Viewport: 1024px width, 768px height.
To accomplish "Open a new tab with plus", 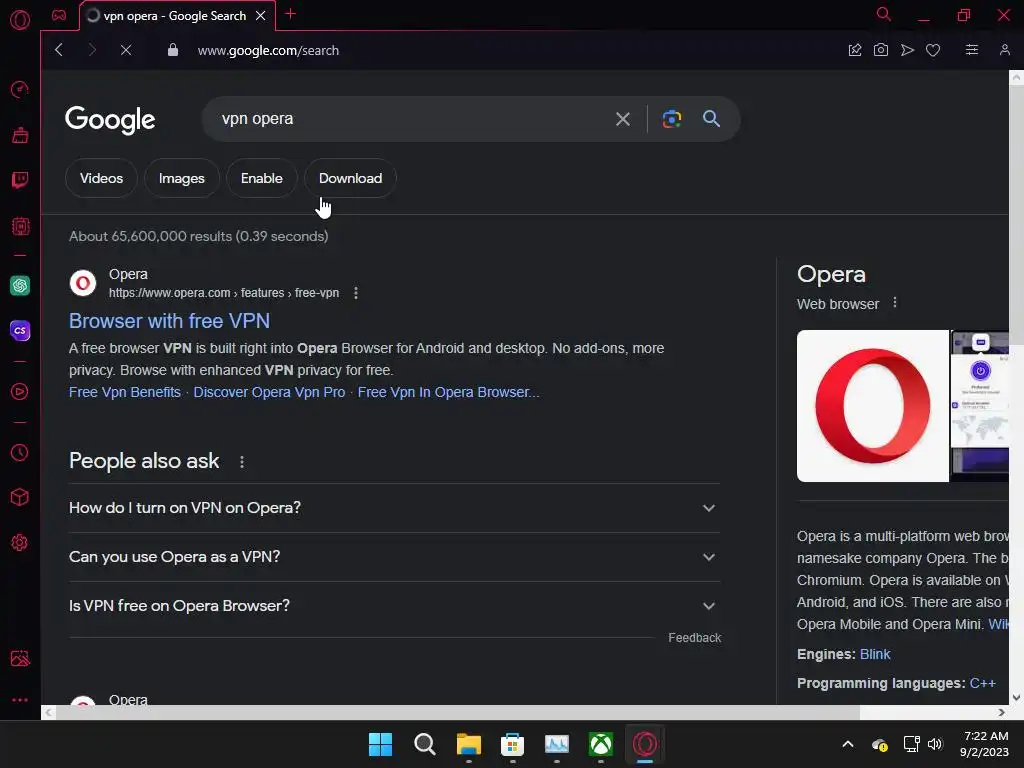I will pos(291,14).
